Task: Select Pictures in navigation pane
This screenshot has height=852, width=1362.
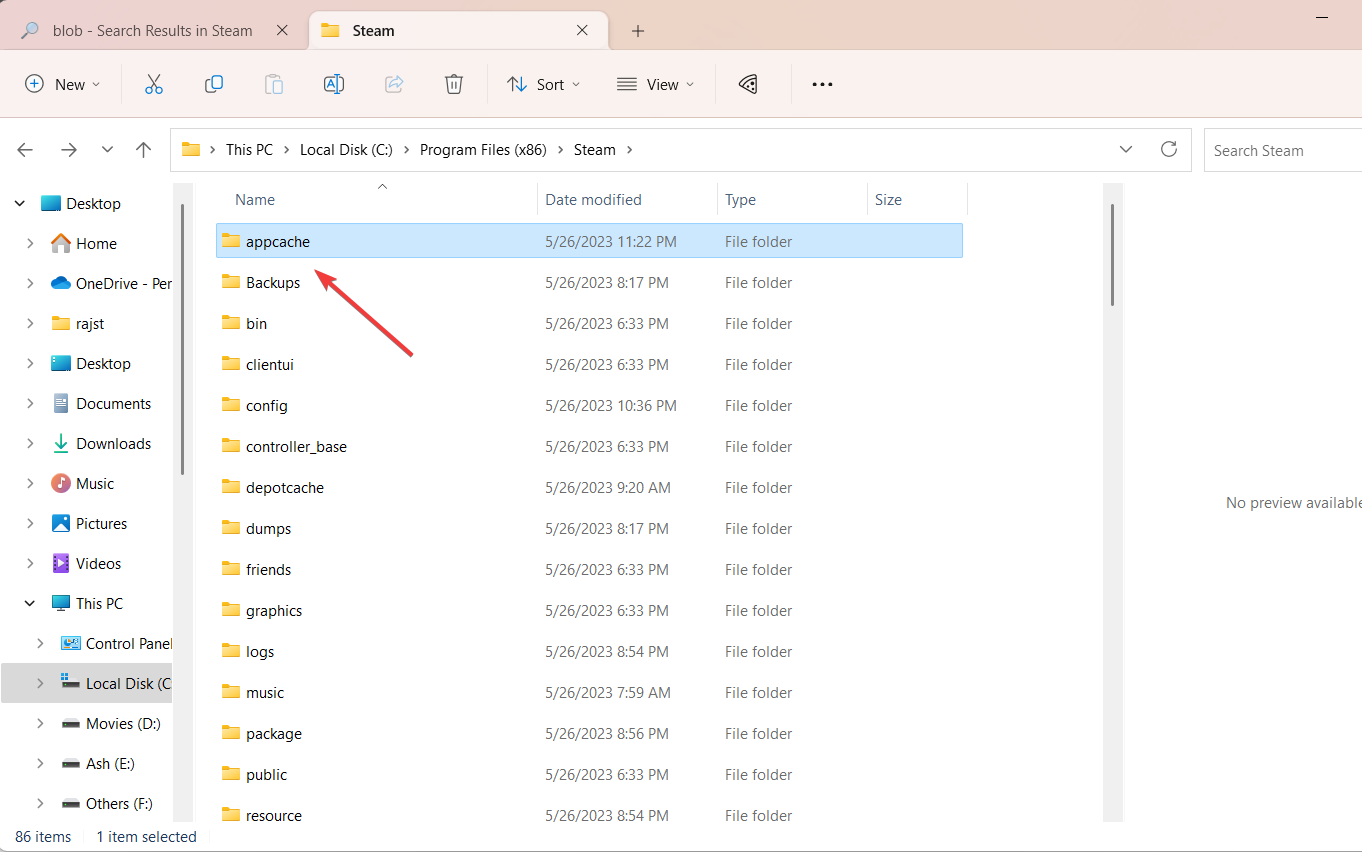Action: [x=101, y=524]
